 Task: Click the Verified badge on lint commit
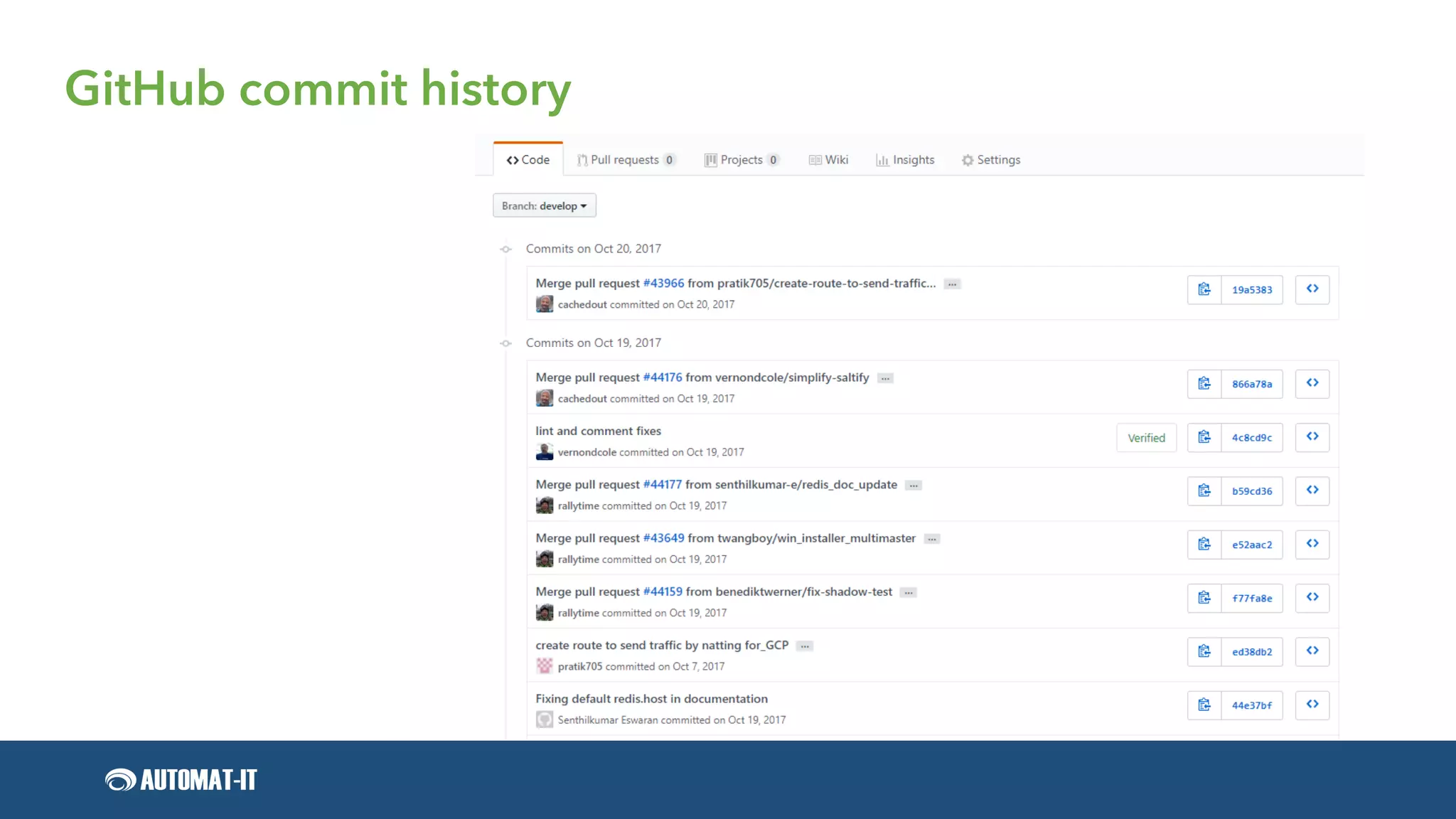tap(1146, 438)
